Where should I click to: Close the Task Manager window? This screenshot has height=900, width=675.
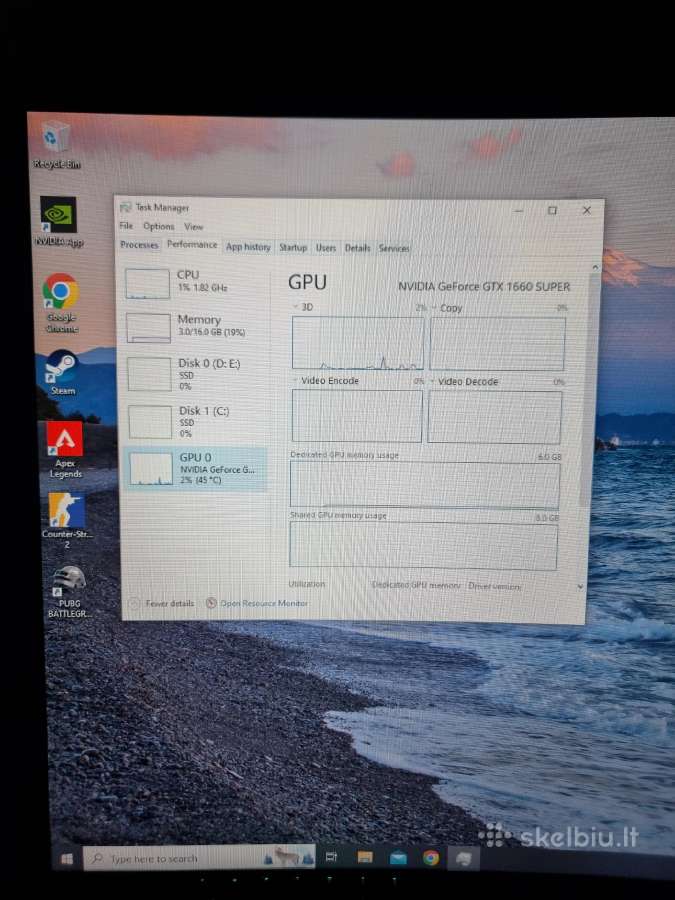pyautogui.click(x=587, y=211)
